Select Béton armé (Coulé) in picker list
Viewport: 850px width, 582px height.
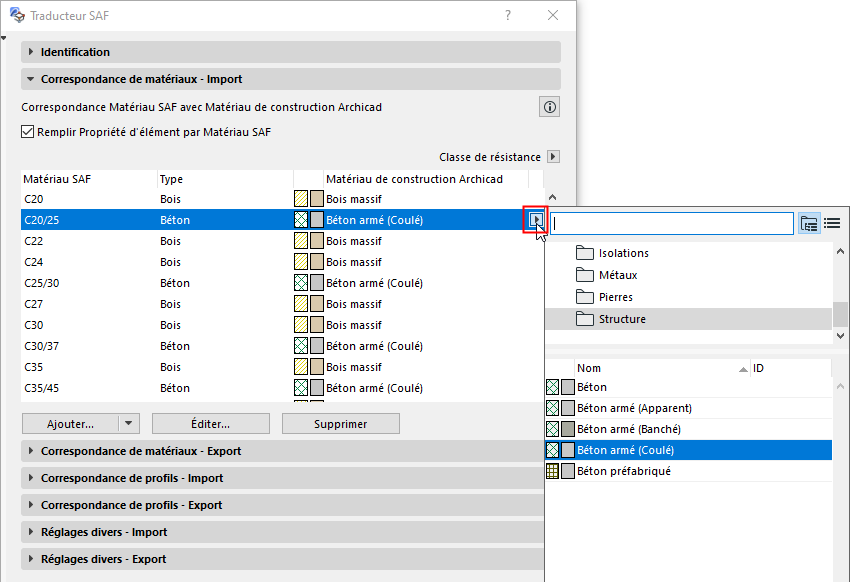click(x=688, y=450)
